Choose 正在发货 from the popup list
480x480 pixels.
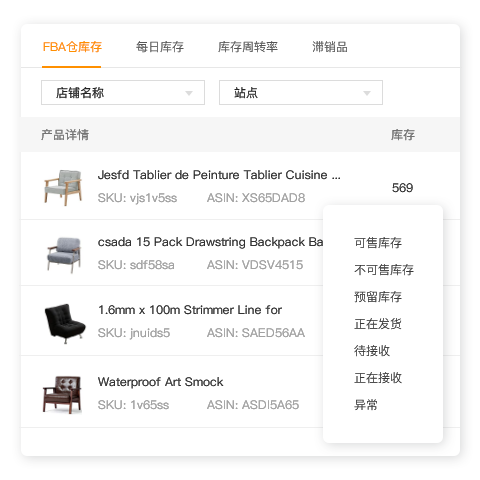pyautogui.click(x=378, y=324)
